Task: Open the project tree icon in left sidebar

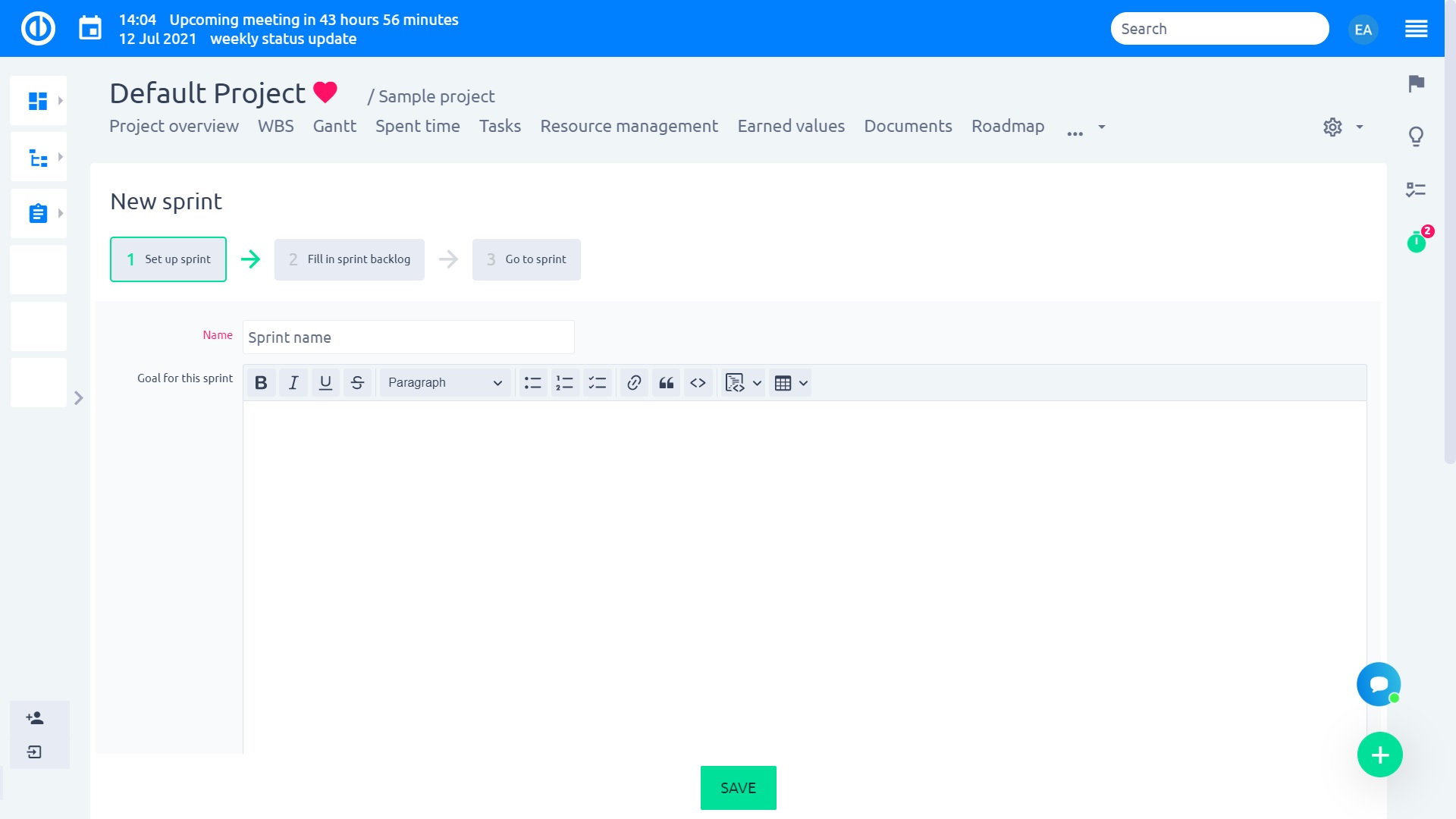Action: pos(38,158)
